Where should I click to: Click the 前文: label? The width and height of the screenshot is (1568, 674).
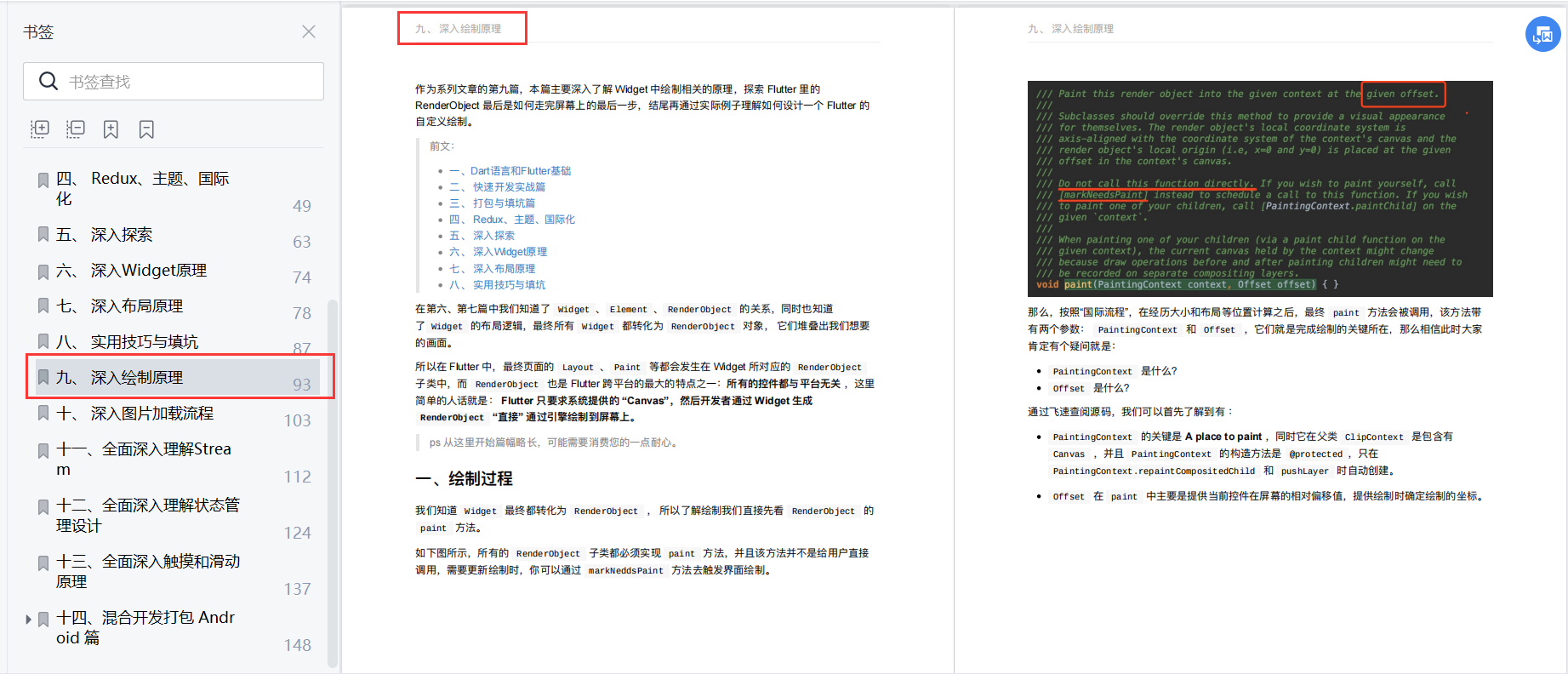(x=442, y=146)
